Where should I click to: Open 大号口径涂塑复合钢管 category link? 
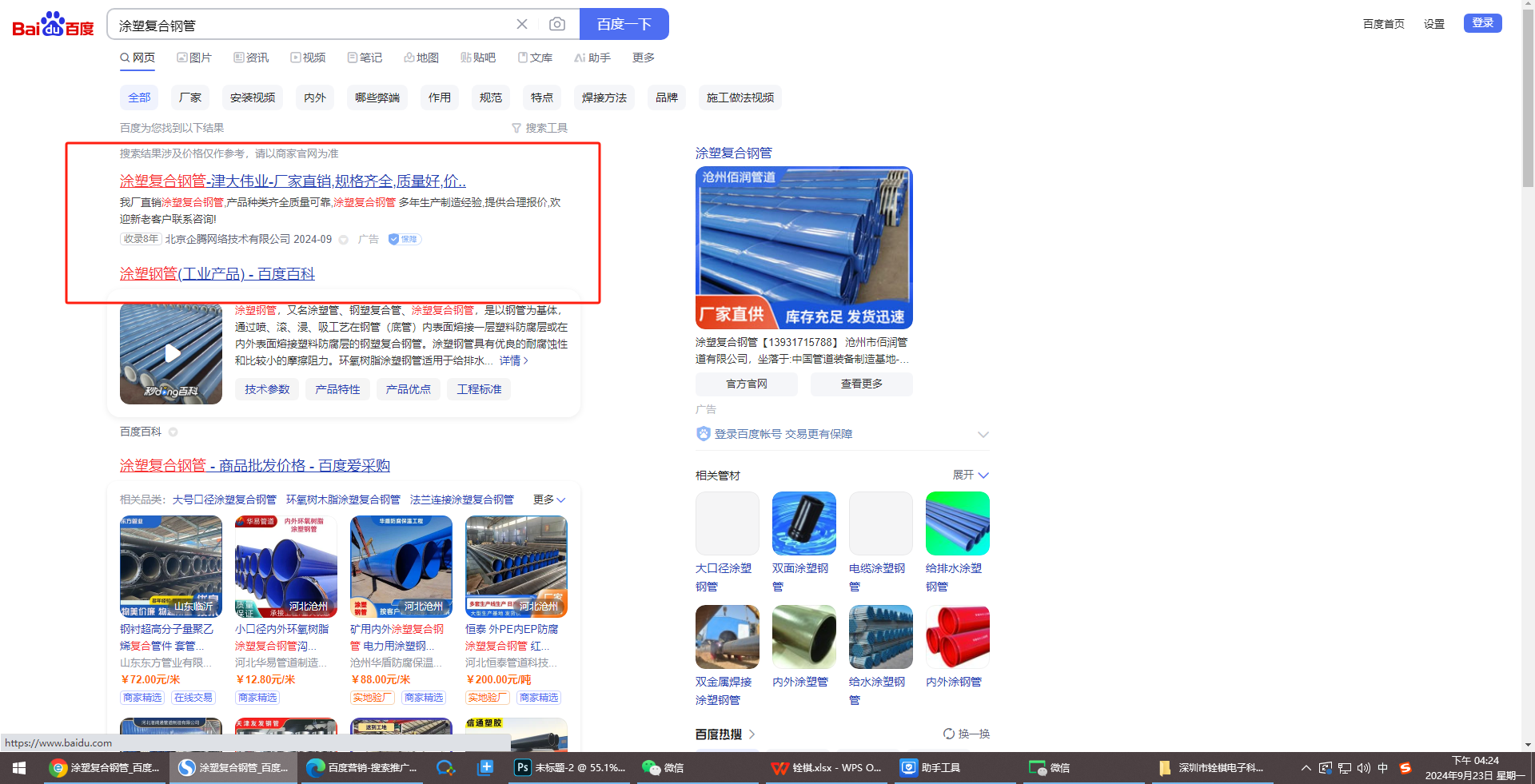225,499
